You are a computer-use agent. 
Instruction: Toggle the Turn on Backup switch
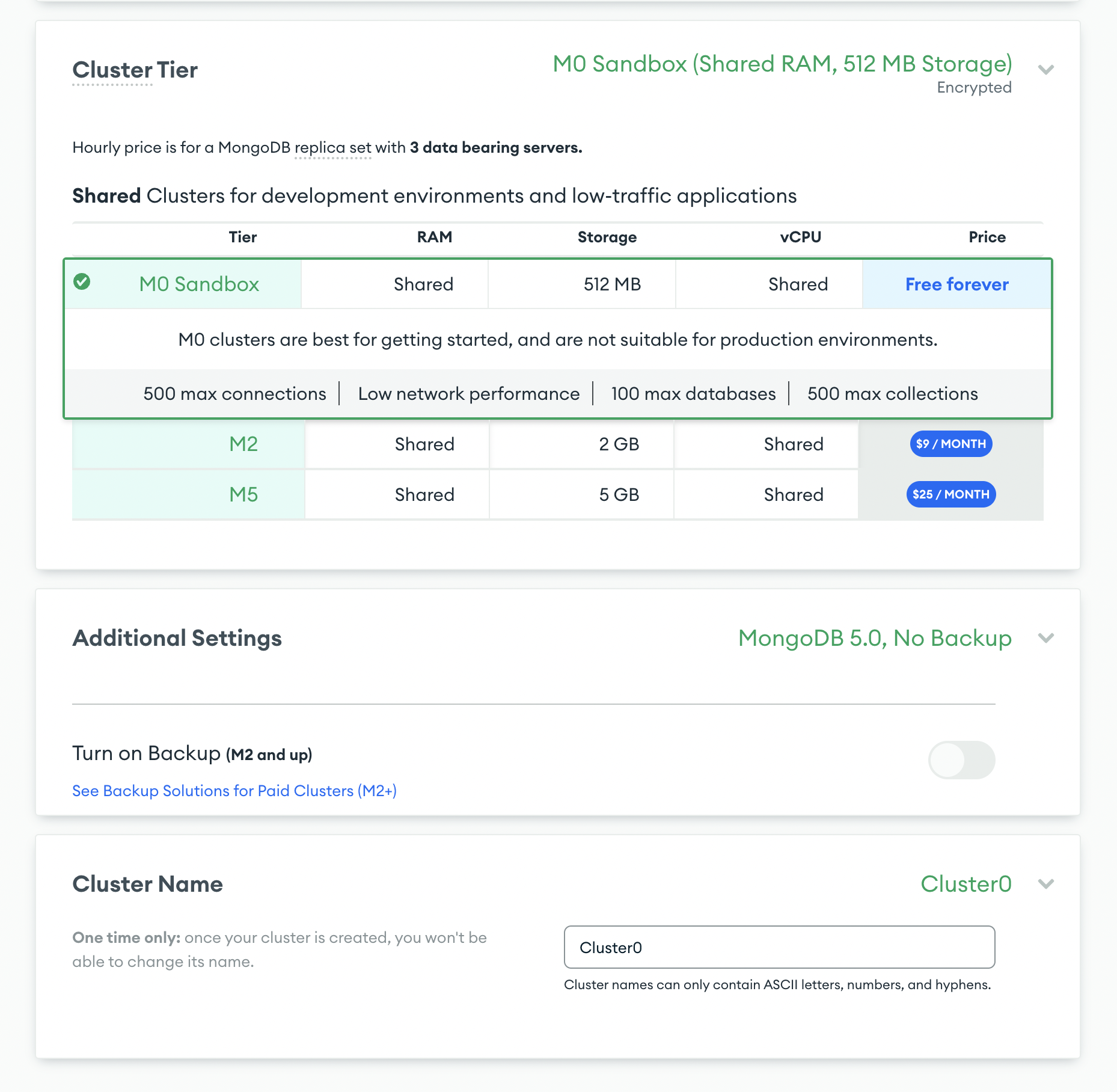click(962, 760)
